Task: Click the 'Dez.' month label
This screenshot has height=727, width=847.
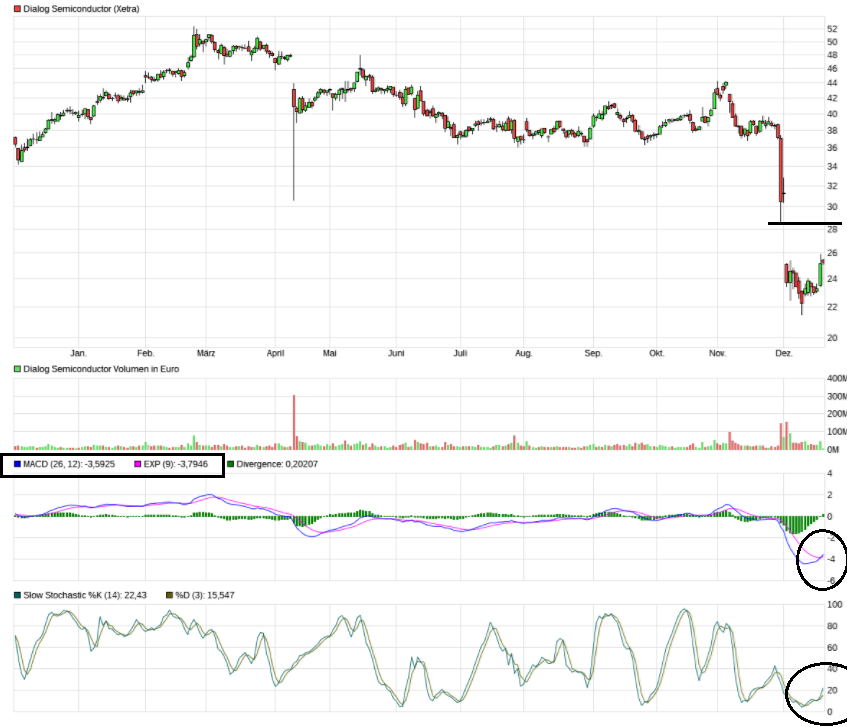Action: point(784,353)
